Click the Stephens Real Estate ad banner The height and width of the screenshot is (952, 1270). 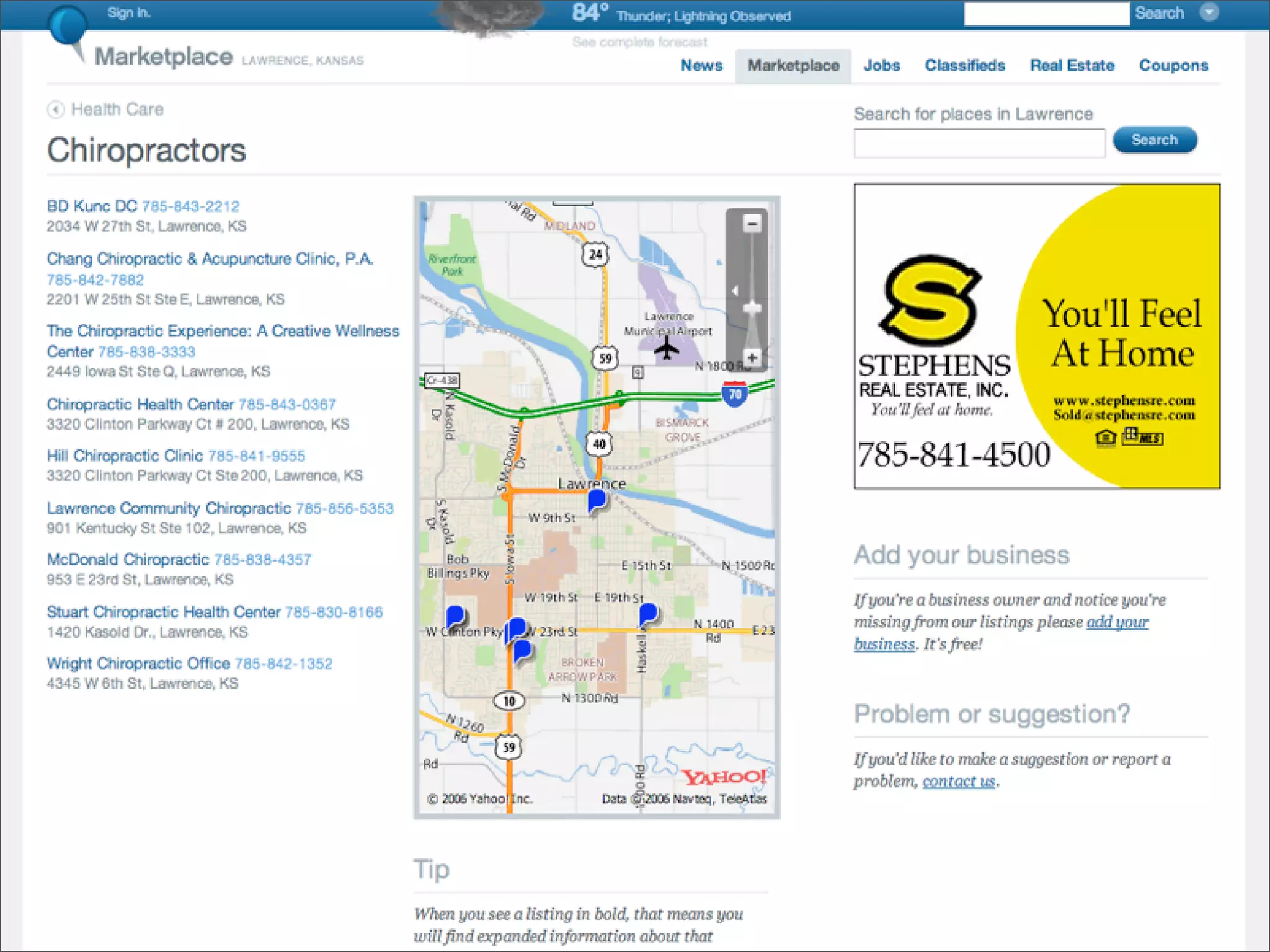(x=1036, y=337)
